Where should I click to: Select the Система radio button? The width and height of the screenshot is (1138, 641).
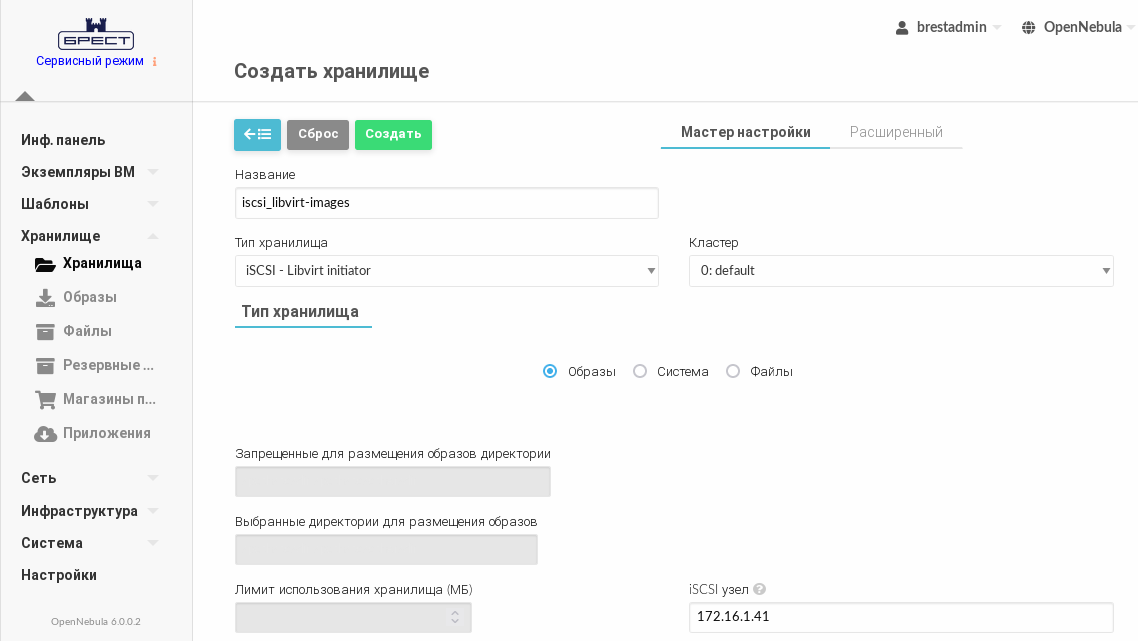click(x=640, y=372)
